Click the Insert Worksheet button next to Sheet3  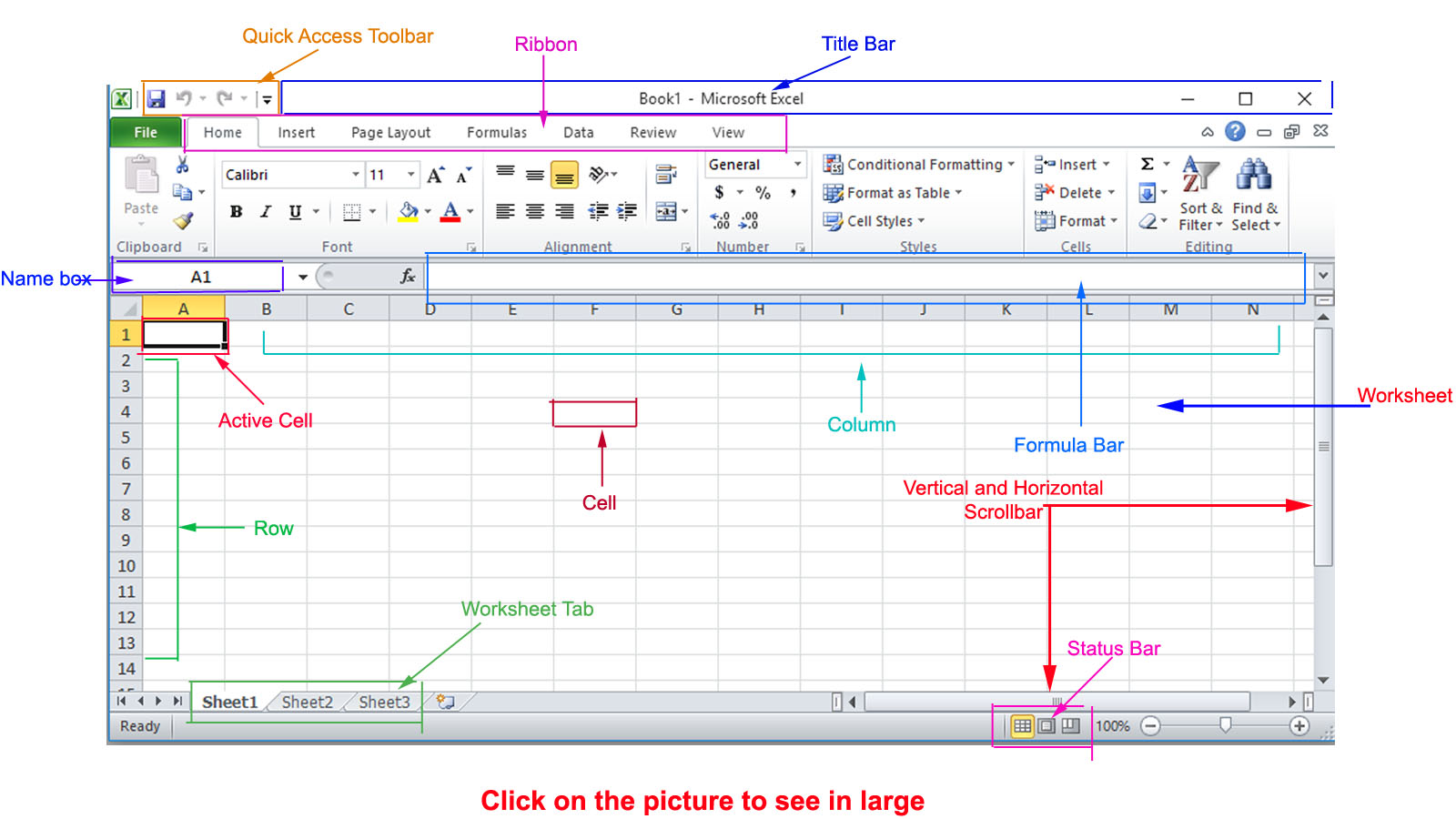(x=443, y=702)
